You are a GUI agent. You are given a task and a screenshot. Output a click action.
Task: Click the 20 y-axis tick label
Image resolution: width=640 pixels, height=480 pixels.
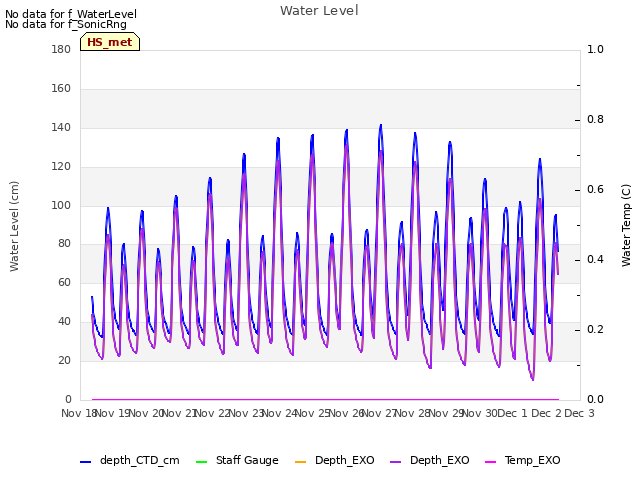point(64,360)
